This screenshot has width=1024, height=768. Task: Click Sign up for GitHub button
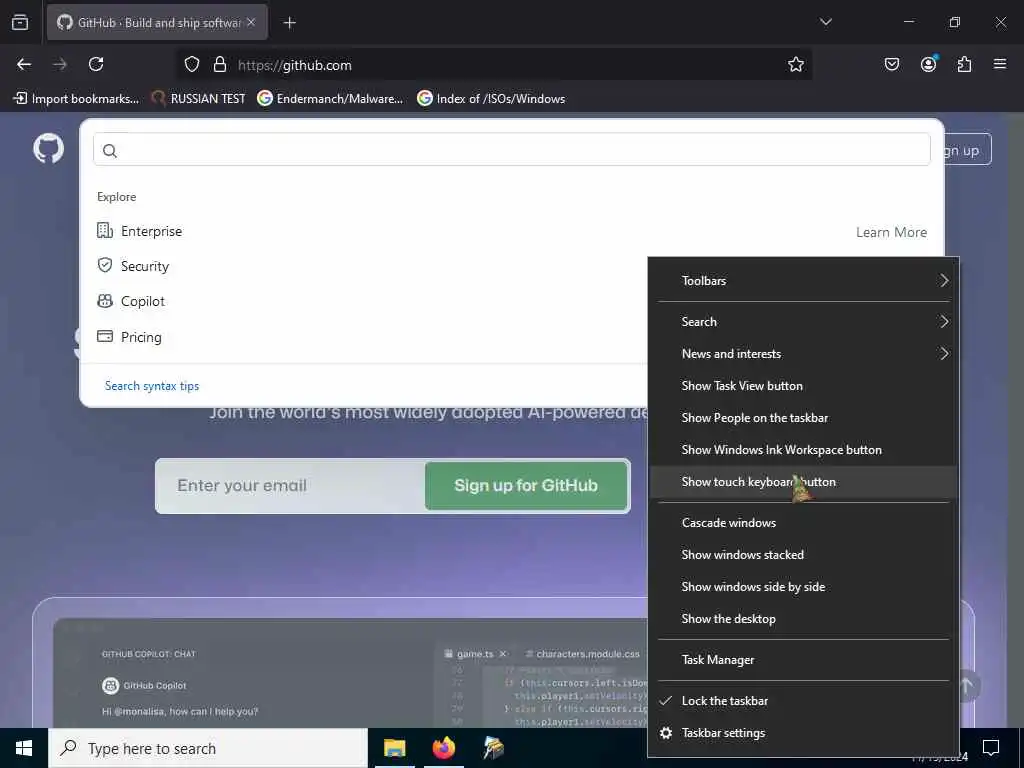tap(526, 486)
